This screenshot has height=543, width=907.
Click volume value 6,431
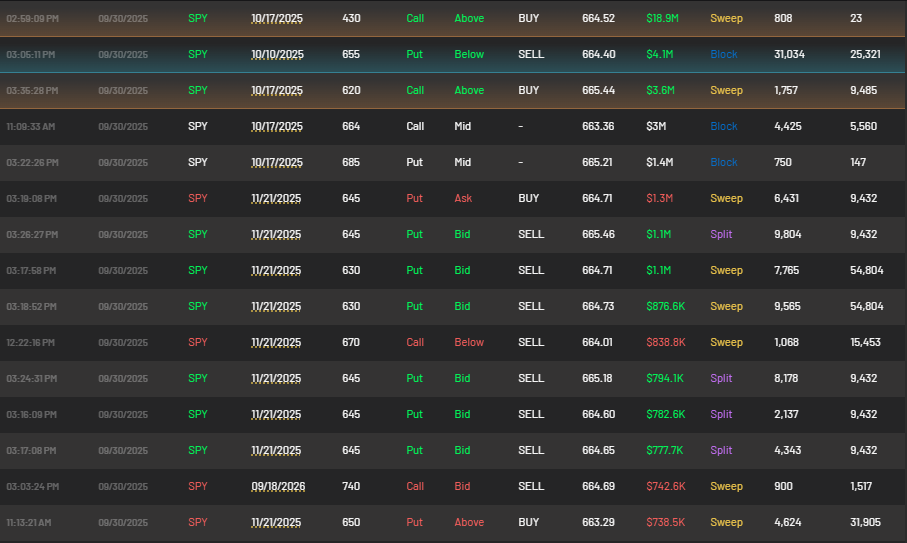click(x=786, y=198)
